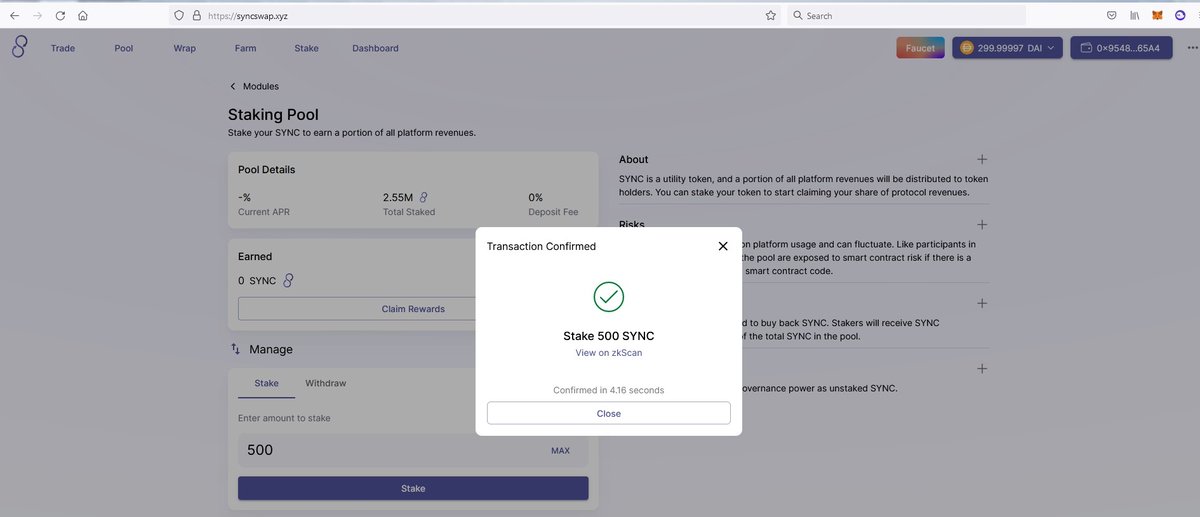
Task: Expand the fourth info section plus
Action: [982, 368]
